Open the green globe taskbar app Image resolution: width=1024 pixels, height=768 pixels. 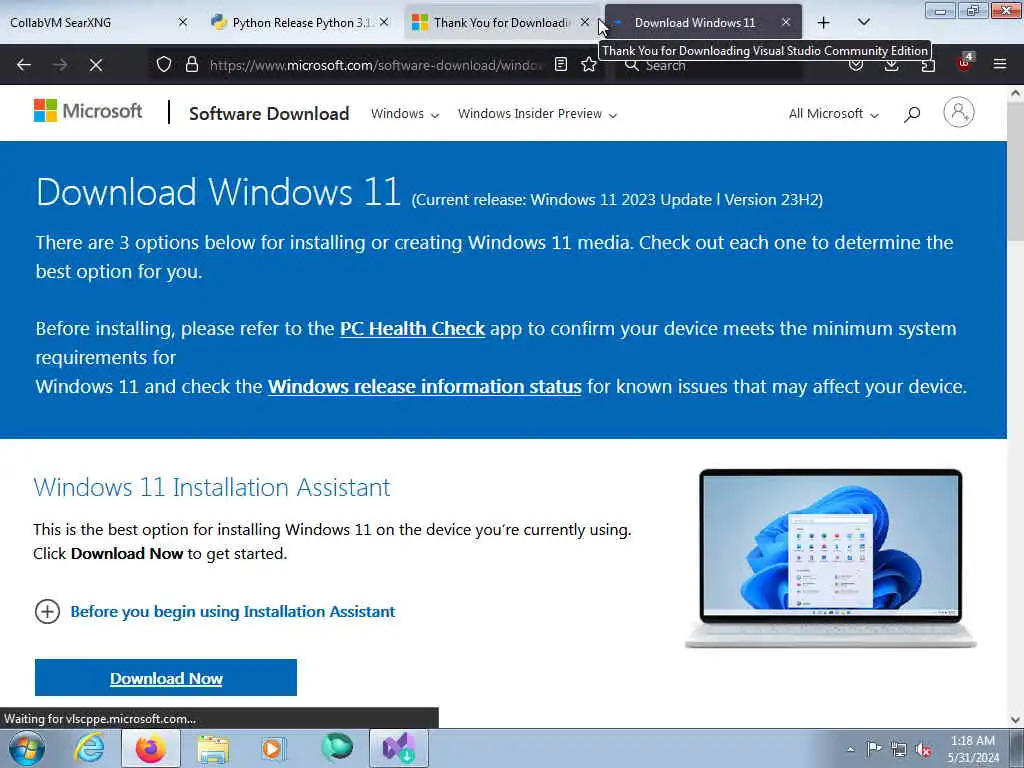coord(337,748)
